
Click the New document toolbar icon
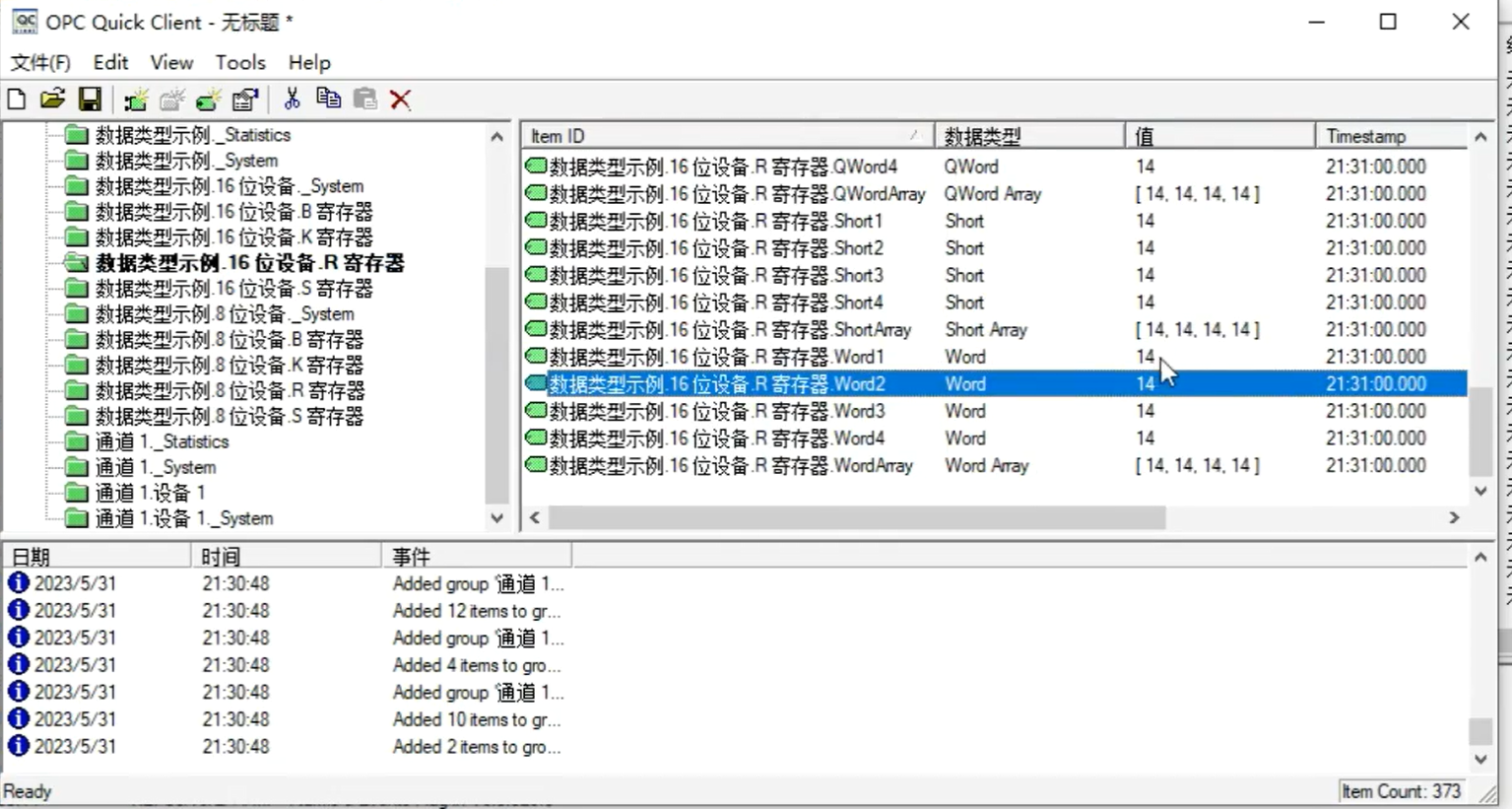click(17, 99)
